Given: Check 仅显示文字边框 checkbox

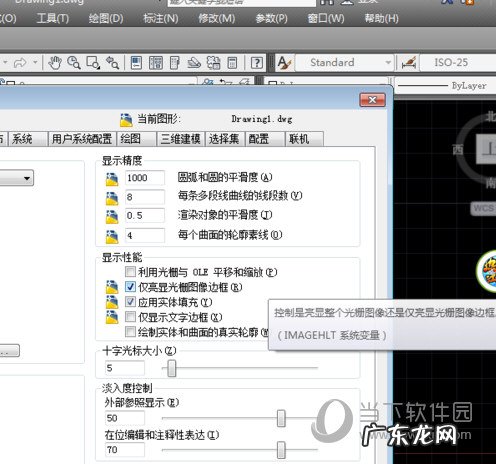Looking at the screenshot, I should coord(130,317).
